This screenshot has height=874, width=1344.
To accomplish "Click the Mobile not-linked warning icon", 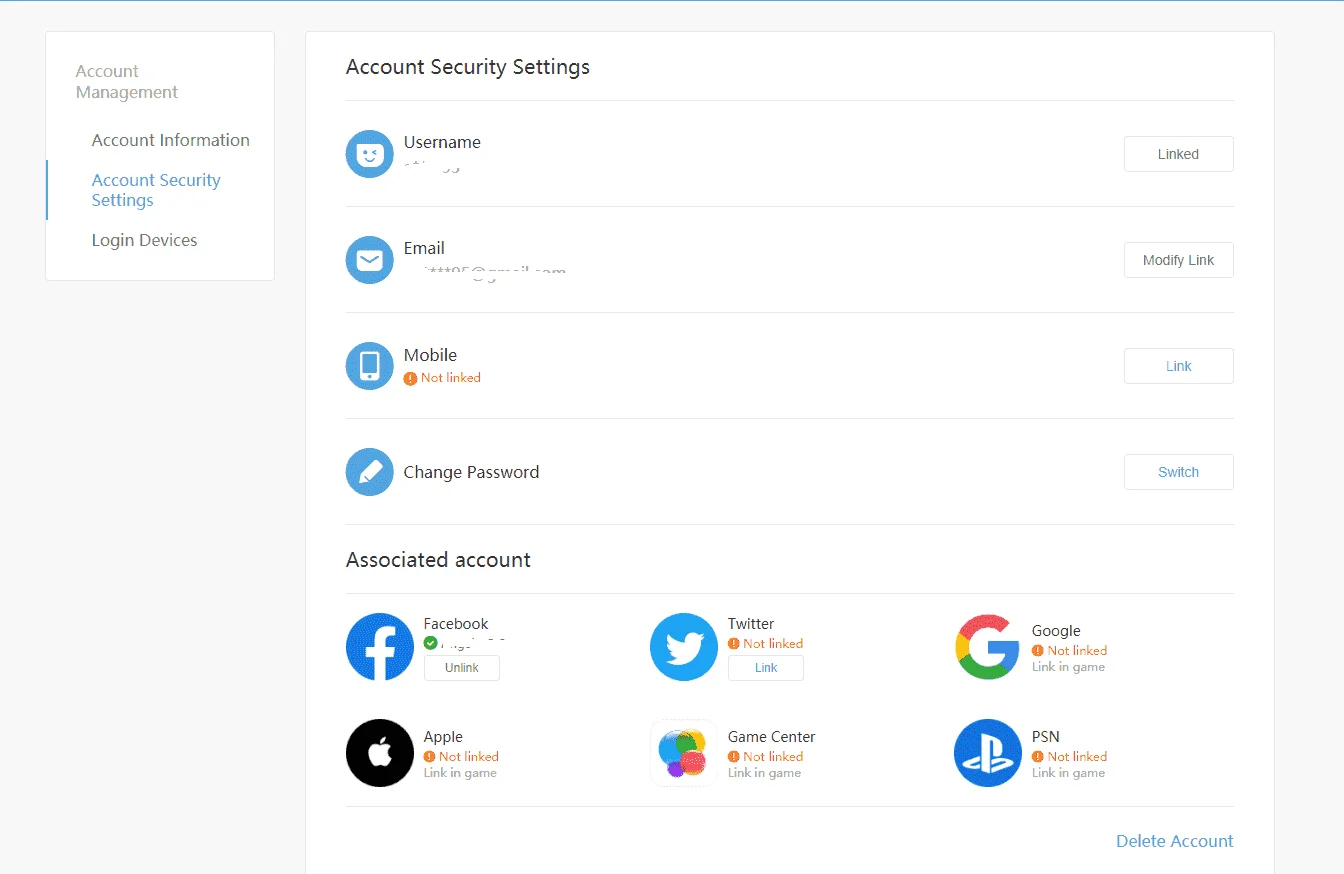I will pos(410,378).
